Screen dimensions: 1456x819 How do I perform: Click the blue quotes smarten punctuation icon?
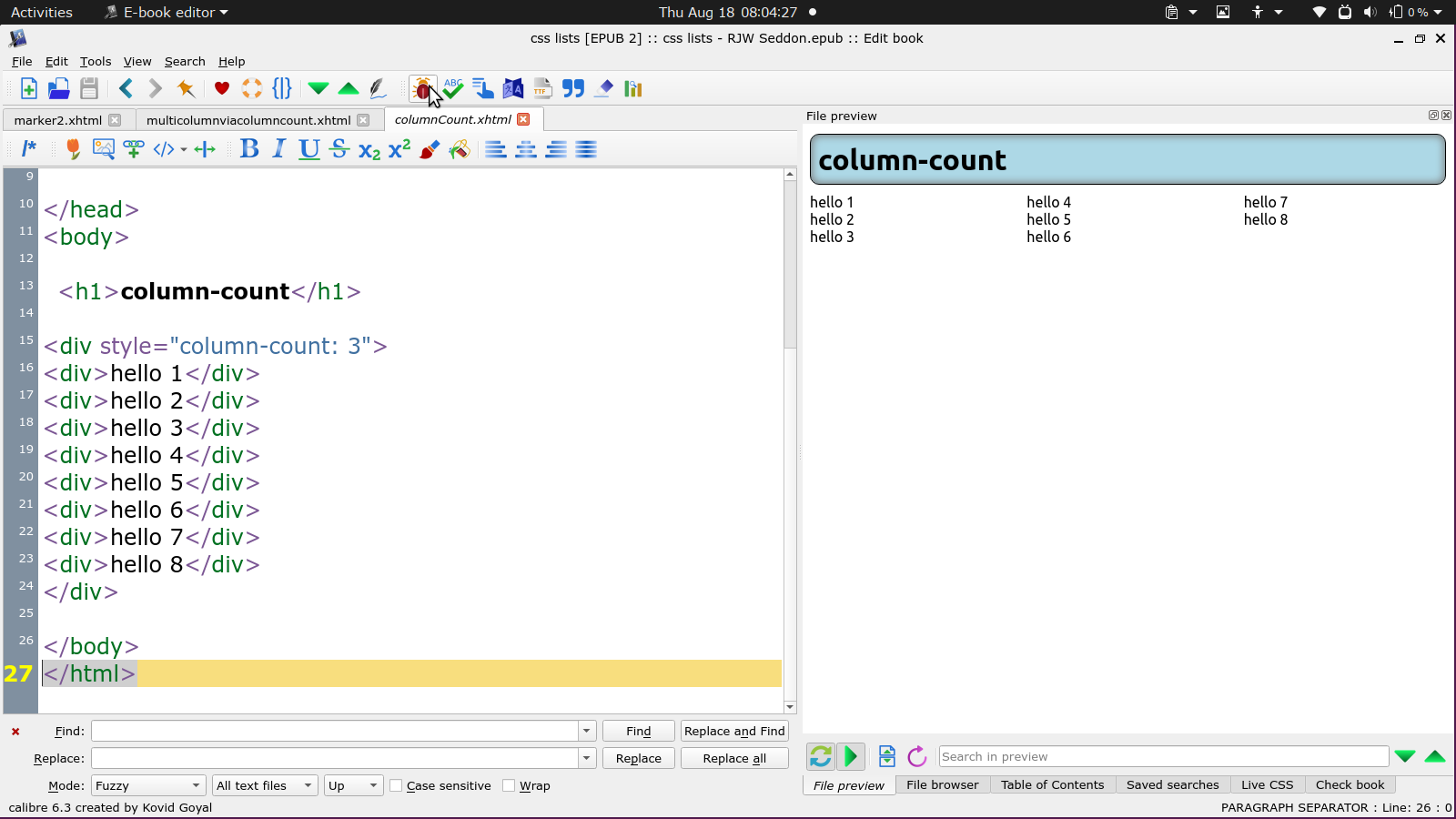(573, 88)
